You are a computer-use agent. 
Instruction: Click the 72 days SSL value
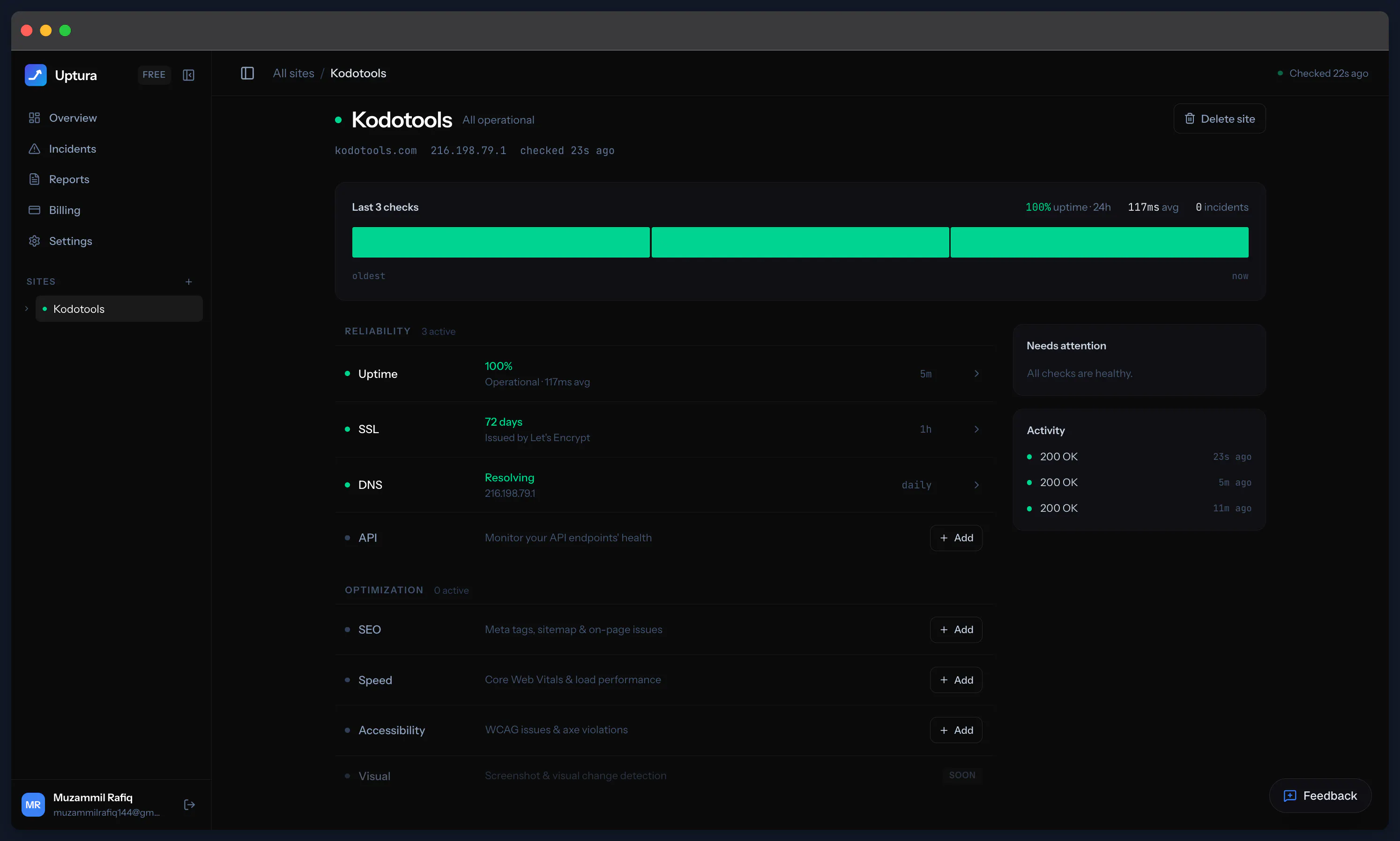point(504,421)
